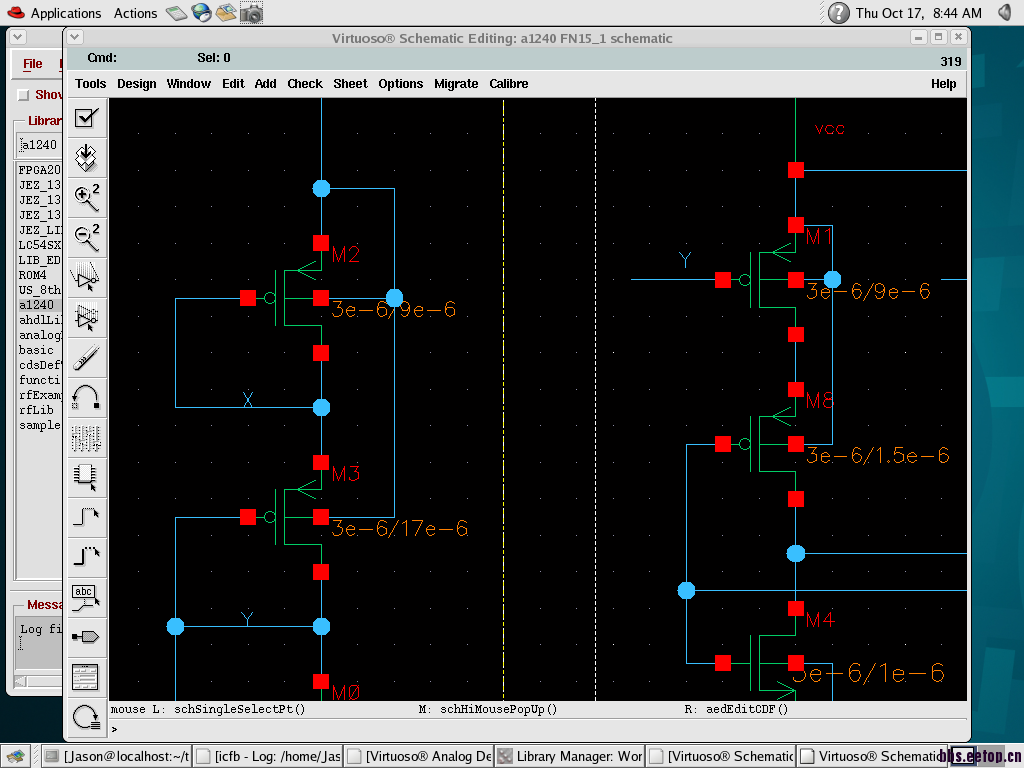Viewport: 1024px width, 768px height.
Task: Toggle the Show checkbox in Library Manager
Action: [x=23, y=95]
